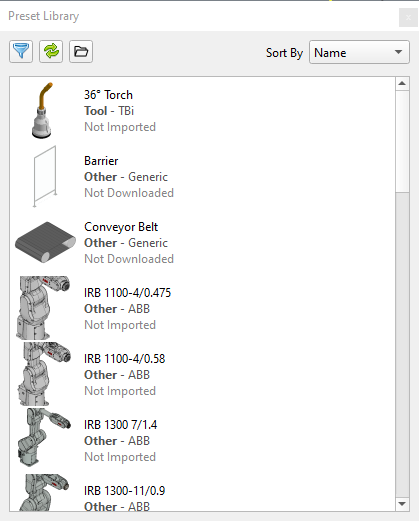The width and height of the screenshot is (419, 521).
Task: Select the Barrier preset thumbnail
Action: 45,176
